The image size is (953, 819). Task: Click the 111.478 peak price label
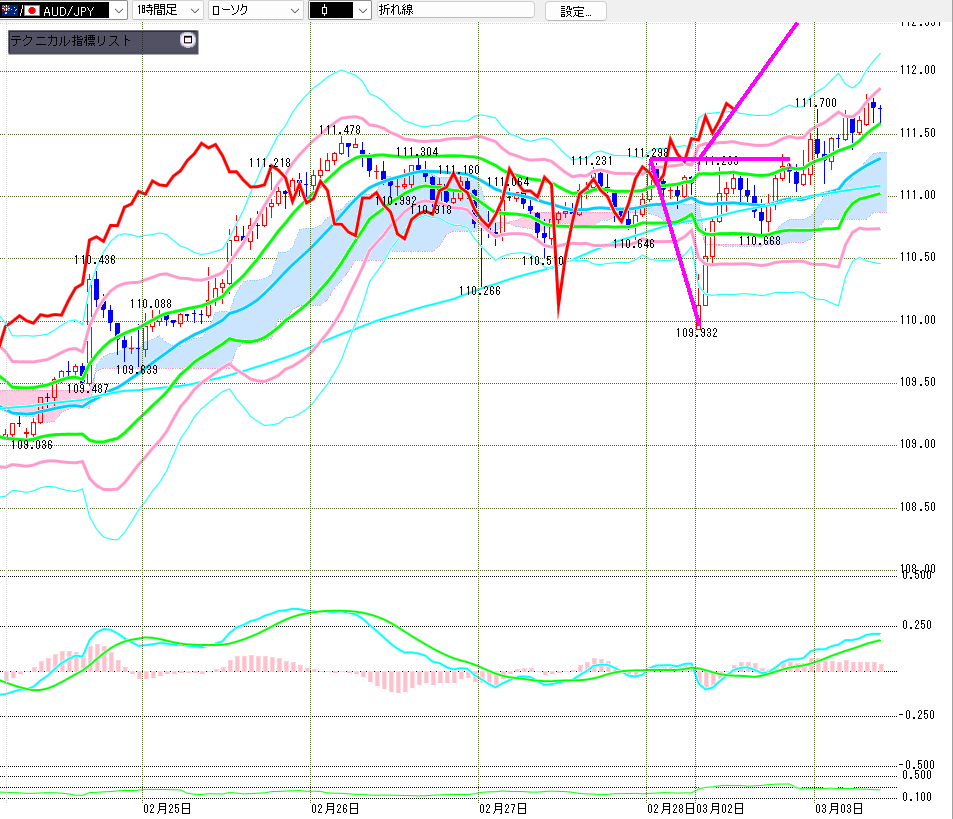click(x=340, y=130)
